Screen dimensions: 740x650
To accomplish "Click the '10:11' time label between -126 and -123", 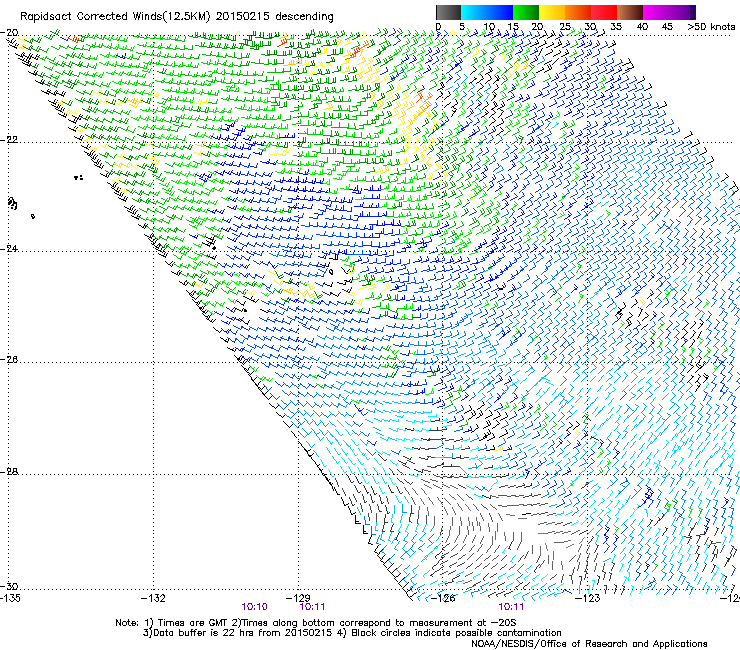I will tap(512, 607).
